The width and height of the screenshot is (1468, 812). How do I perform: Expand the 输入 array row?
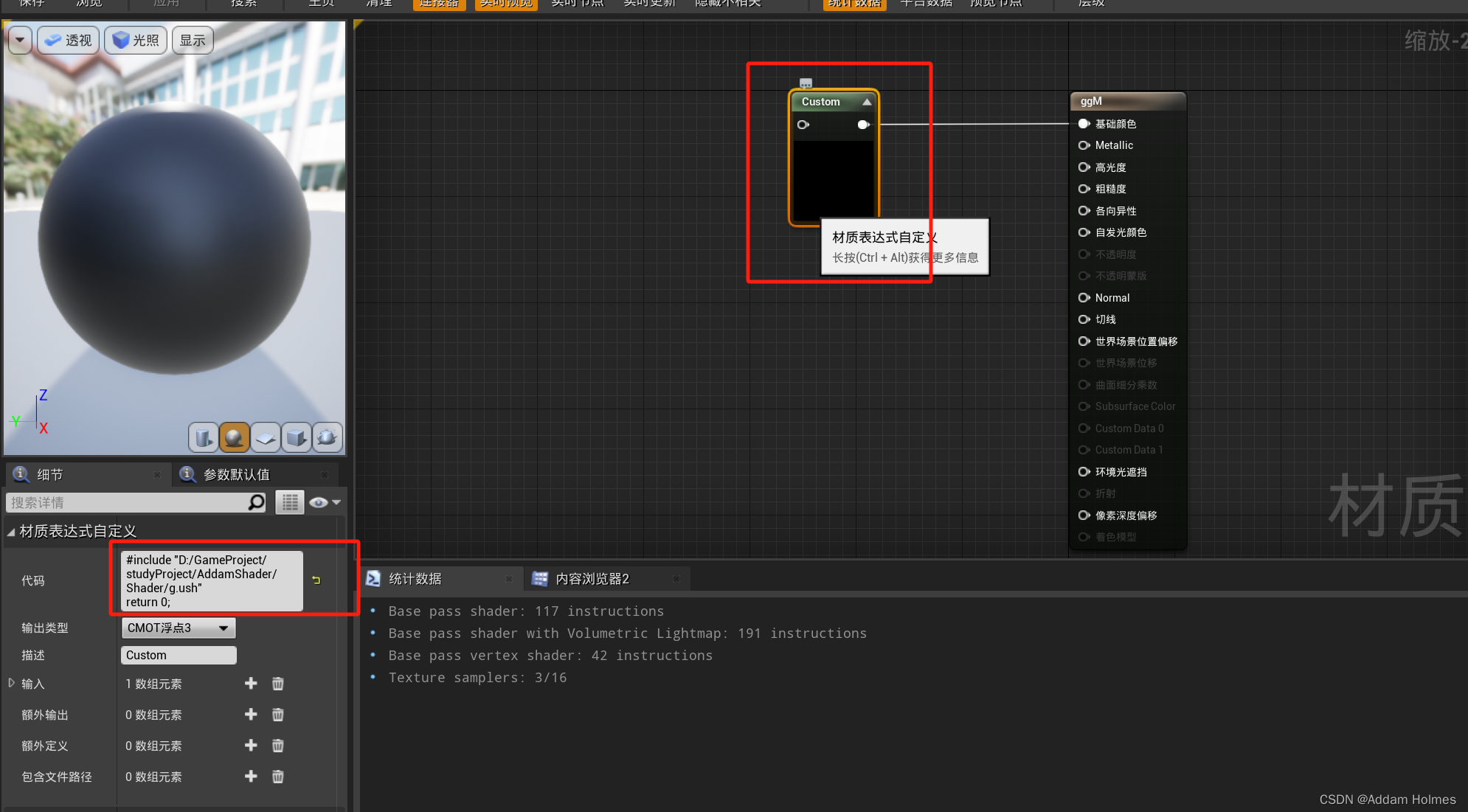pyautogui.click(x=12, y=683)
